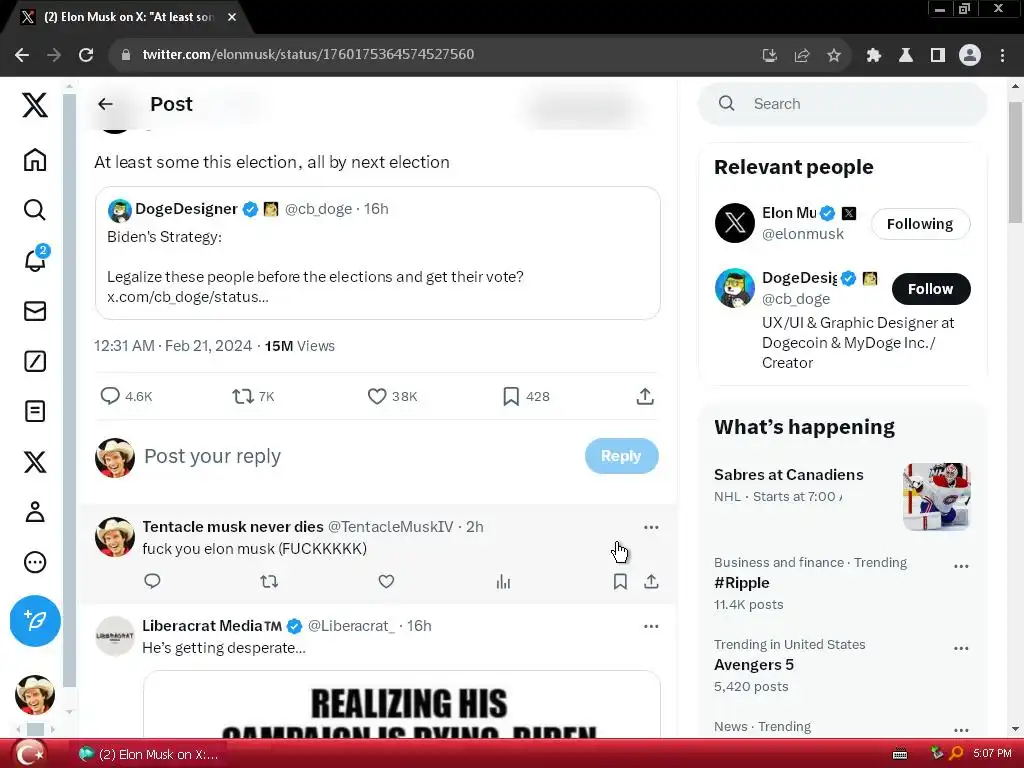Open Notifications bell with 2 badge
The height and width of the screenshot is (768, 1024).
36,259
